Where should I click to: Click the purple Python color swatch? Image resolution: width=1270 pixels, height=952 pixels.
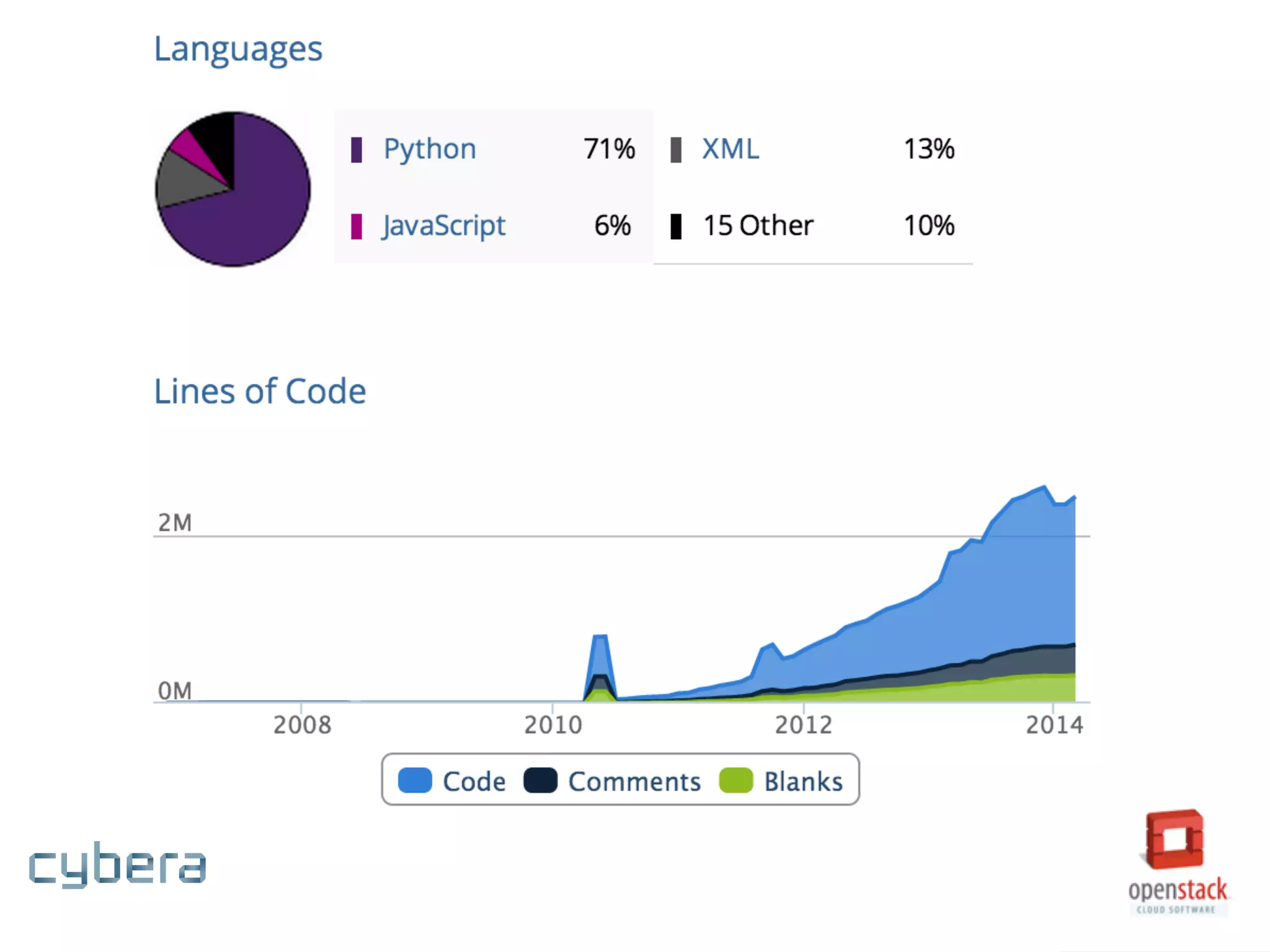click(356, 150)
